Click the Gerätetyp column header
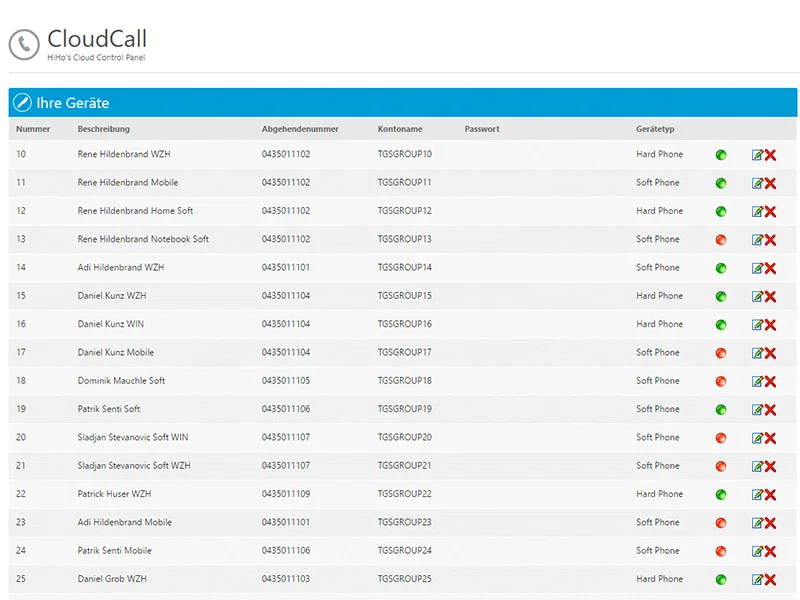Viewport: 800px width, 600px height. click(x=655, y=129)
